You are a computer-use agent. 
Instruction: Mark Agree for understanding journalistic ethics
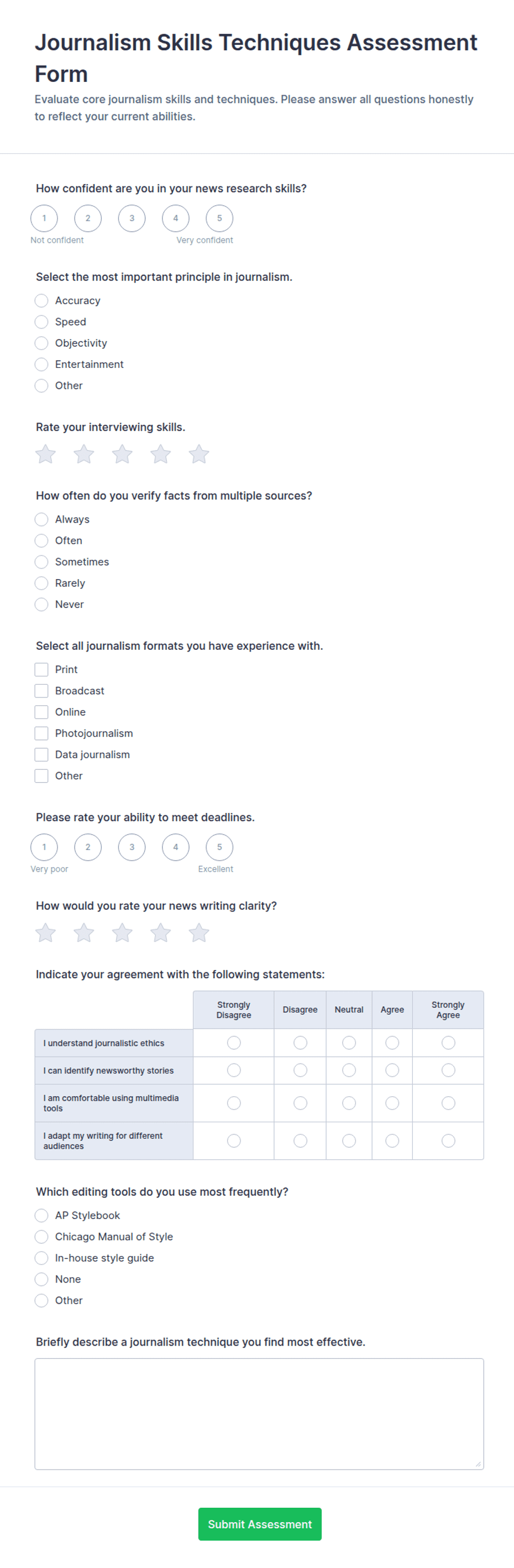[x=392, y=1043]
